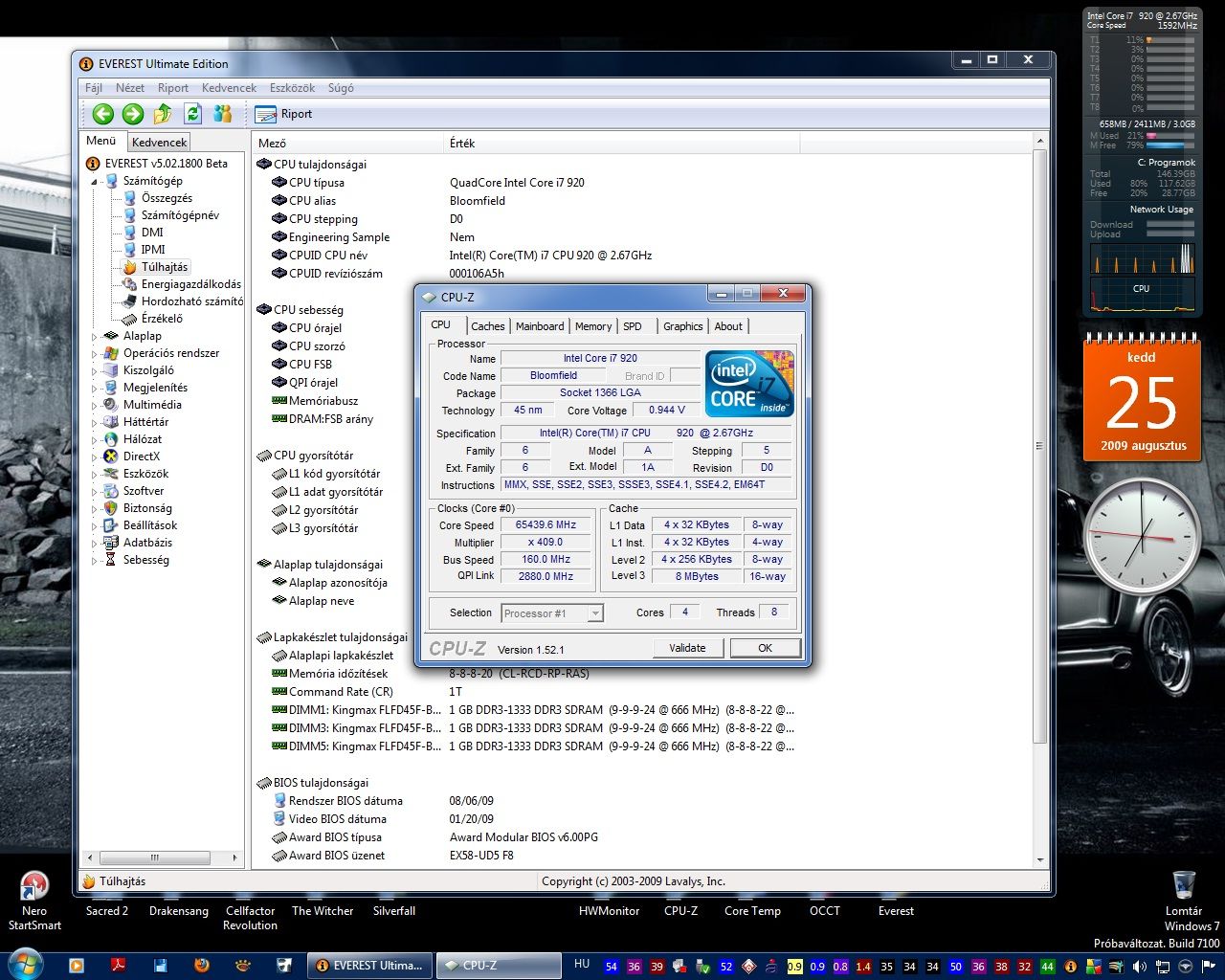Click the Firefox icon in taskbar
Viewport: 1225px width, 980px height.
[201, 966]
